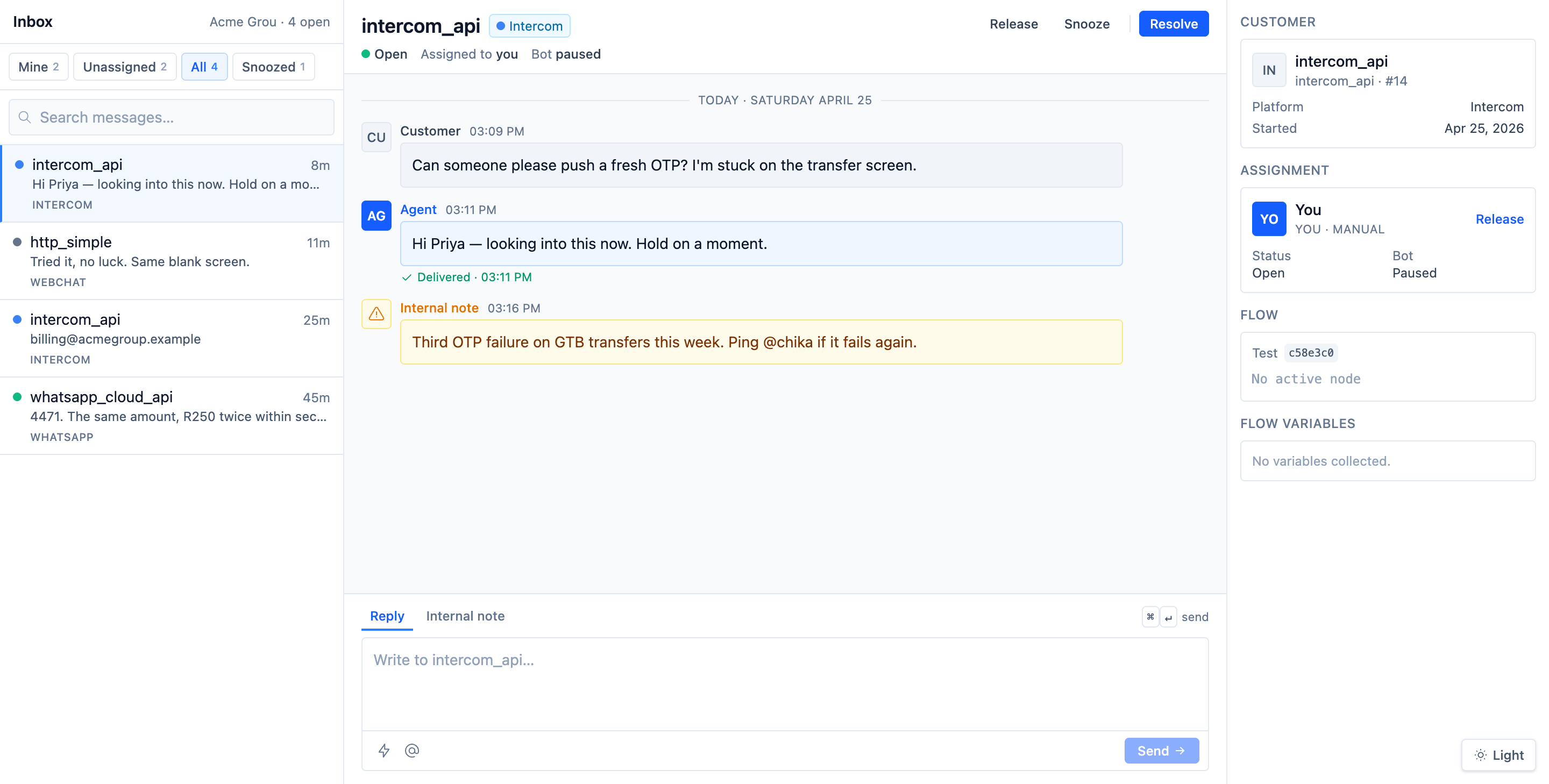
Task: Click the Resolve button
Action: pyautogui.click(x=1174, y=24)
